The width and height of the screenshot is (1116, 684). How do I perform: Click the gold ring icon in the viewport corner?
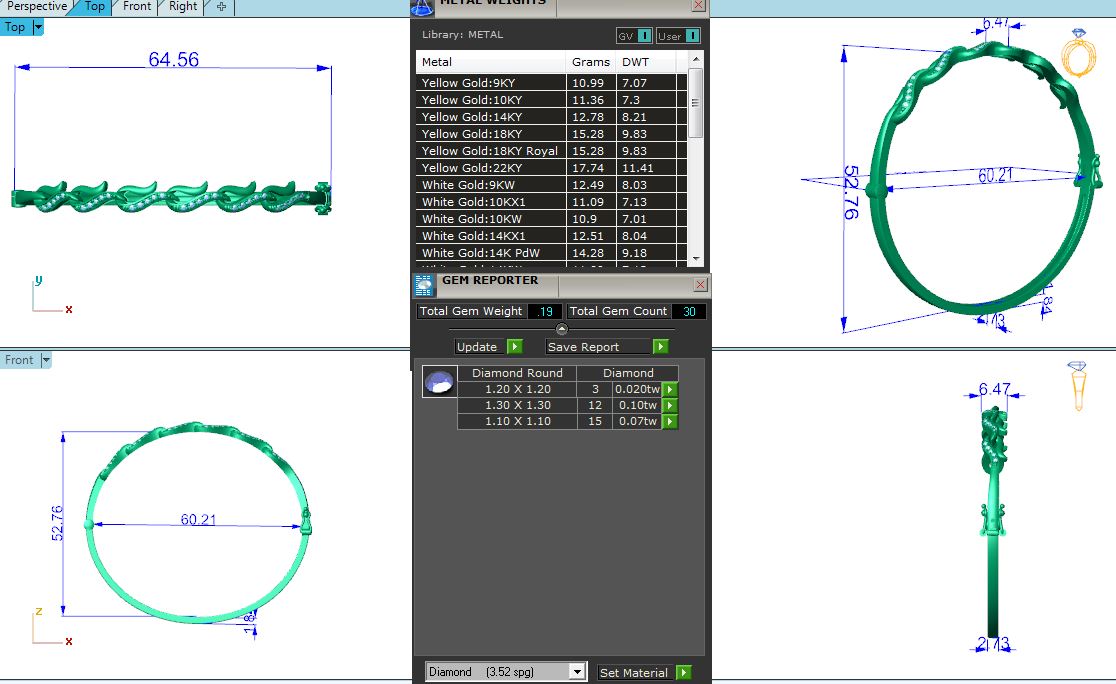[x=1079, y=54]
